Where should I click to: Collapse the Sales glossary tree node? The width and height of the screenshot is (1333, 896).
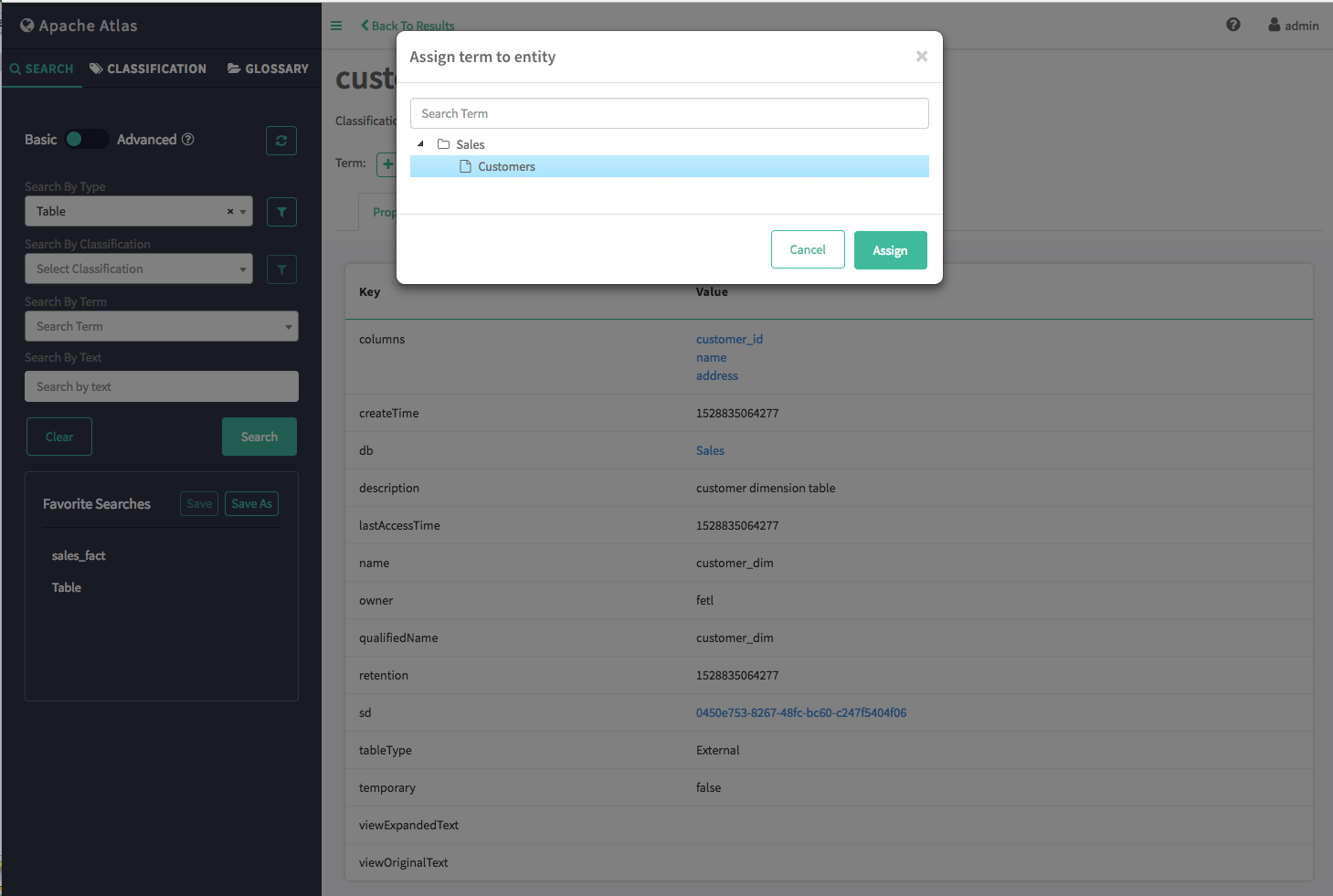coord(420,144)
